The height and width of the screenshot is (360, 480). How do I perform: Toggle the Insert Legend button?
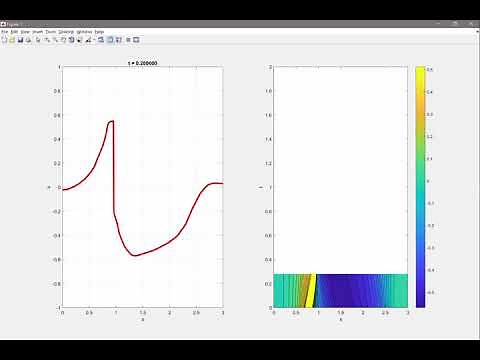click(x=119, y=40)
